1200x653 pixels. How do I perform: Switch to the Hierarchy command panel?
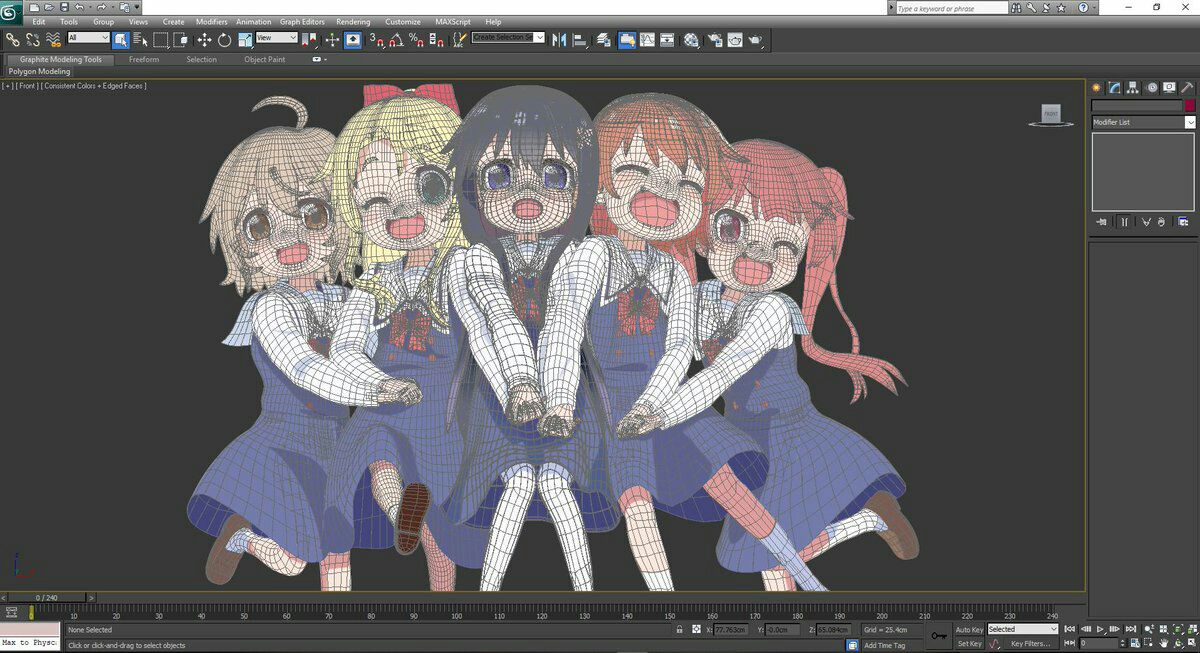tap(1132, 88)
